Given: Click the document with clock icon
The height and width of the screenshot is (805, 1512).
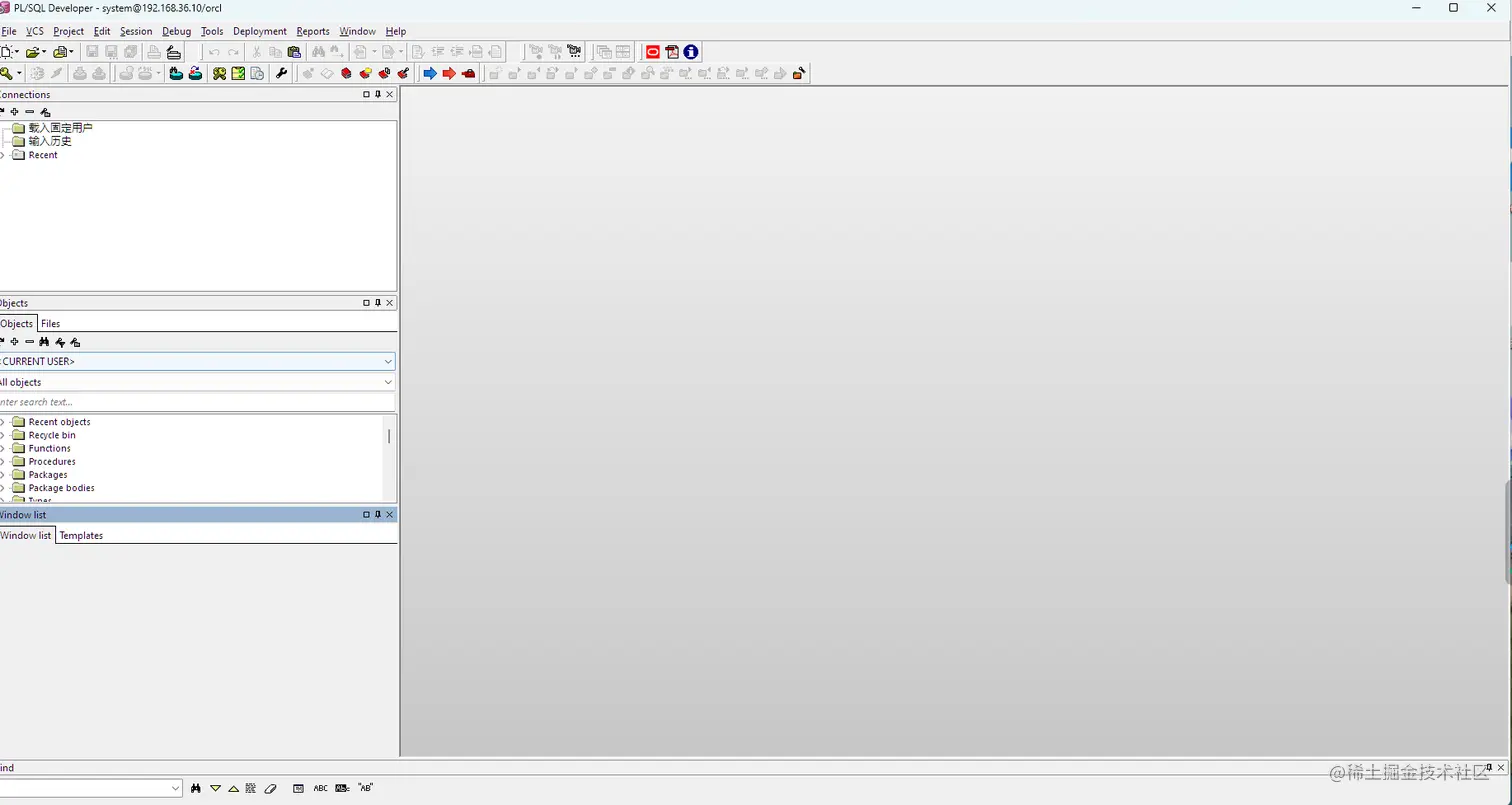Looking at the screenshot, I should 257,73.
